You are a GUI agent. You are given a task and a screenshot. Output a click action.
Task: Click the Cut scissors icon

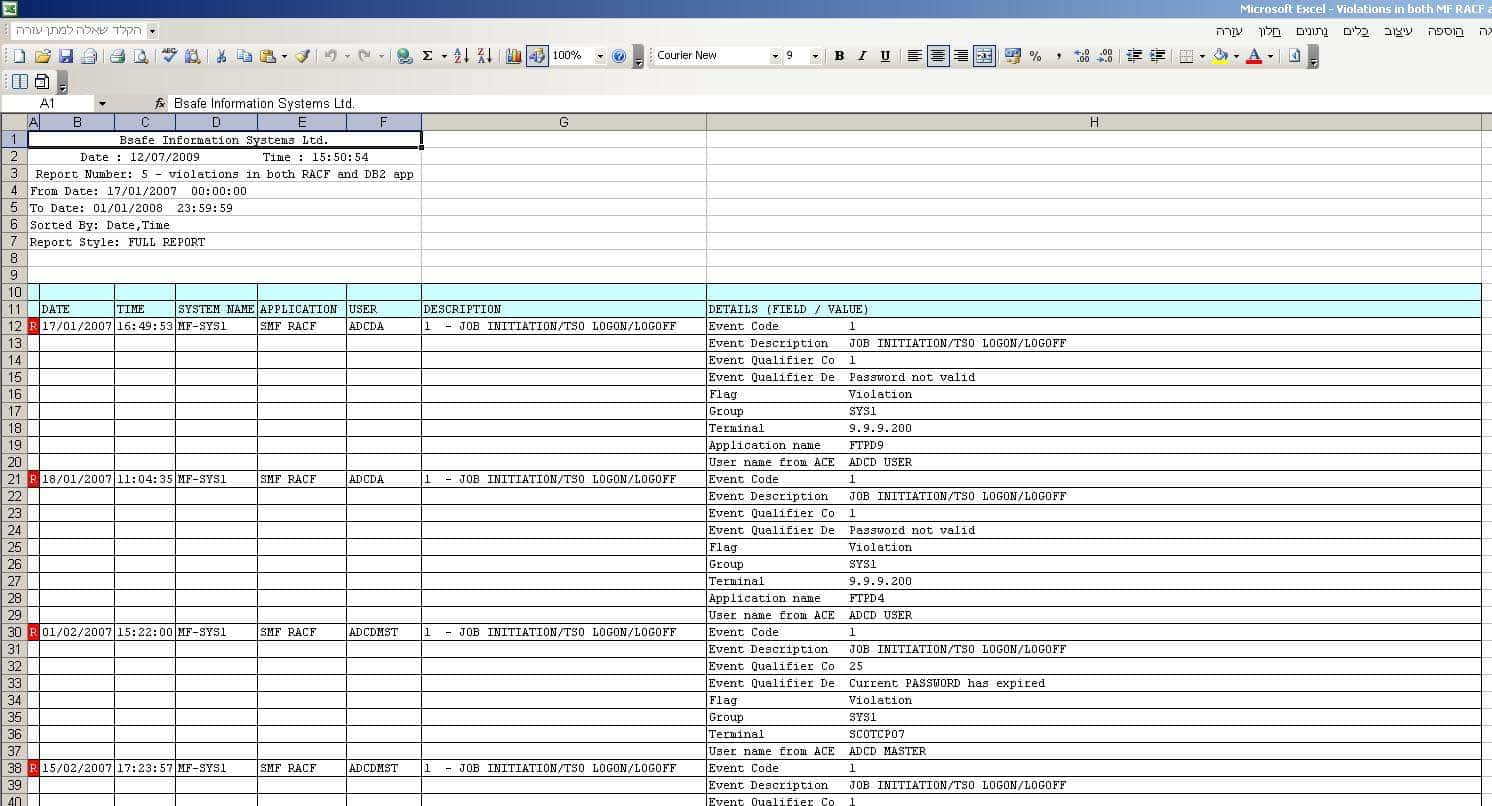(x=221, y=56)
